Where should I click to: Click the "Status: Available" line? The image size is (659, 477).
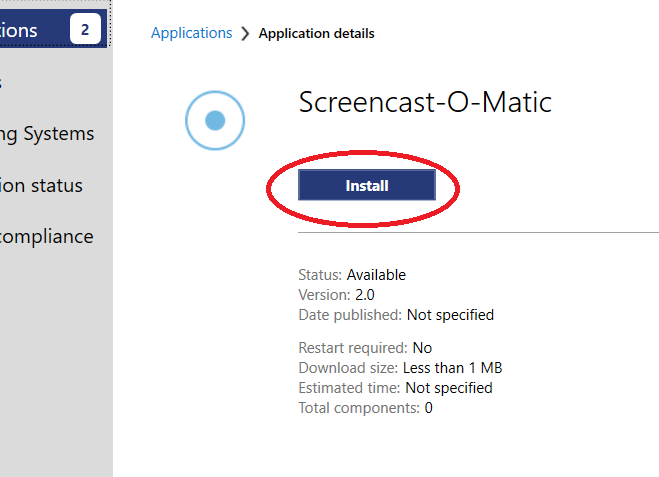[x=352, y=275]
